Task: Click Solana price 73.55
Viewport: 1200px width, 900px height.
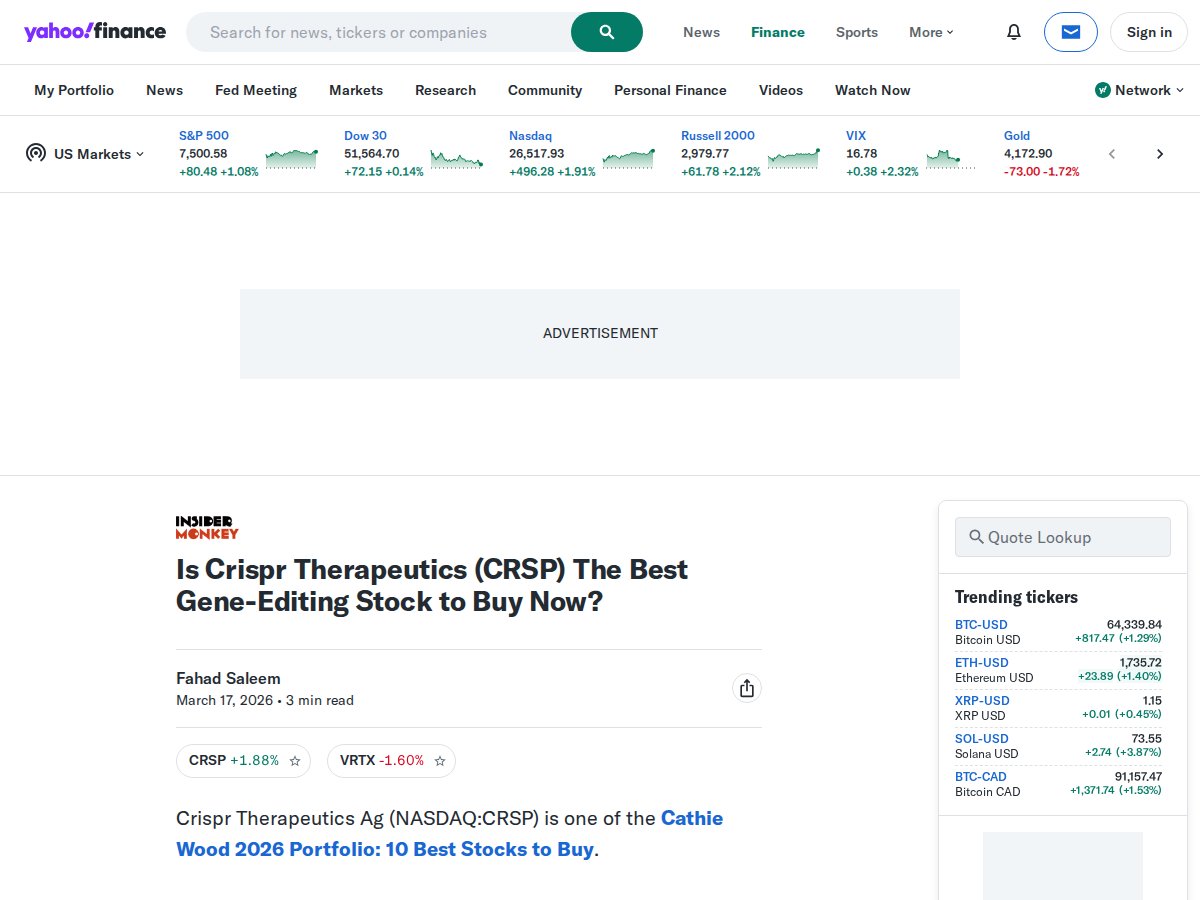Action: [1147, 738]
